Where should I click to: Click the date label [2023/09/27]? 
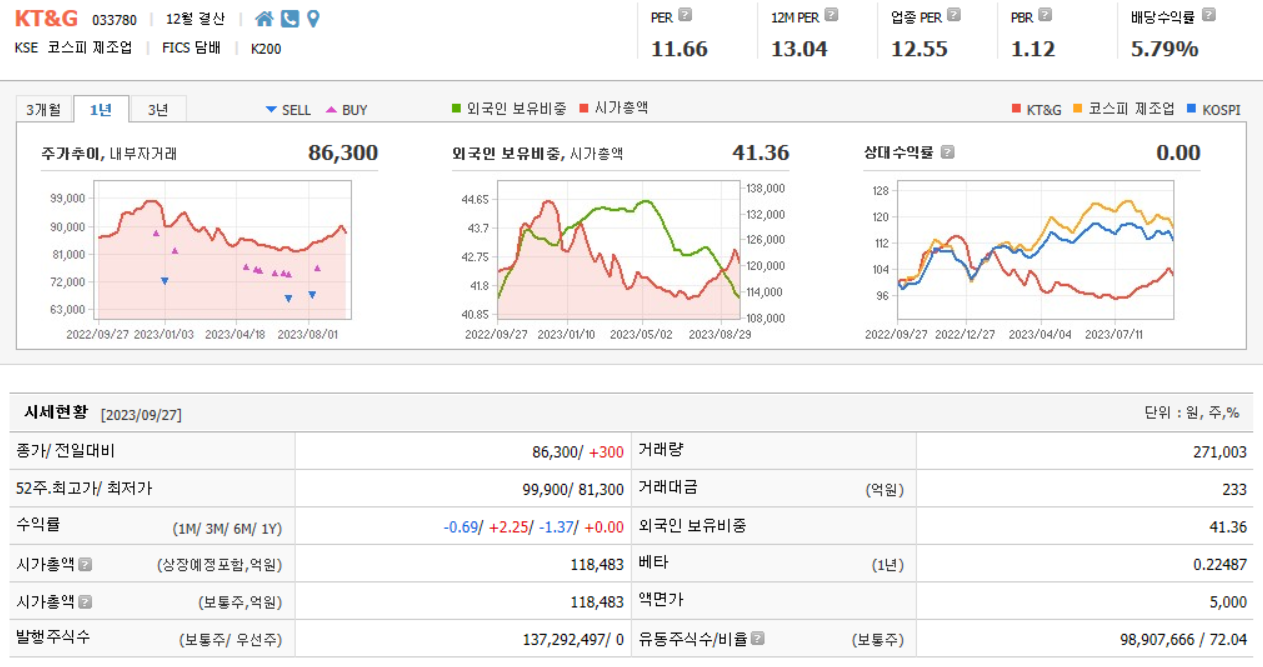point(141,414)
